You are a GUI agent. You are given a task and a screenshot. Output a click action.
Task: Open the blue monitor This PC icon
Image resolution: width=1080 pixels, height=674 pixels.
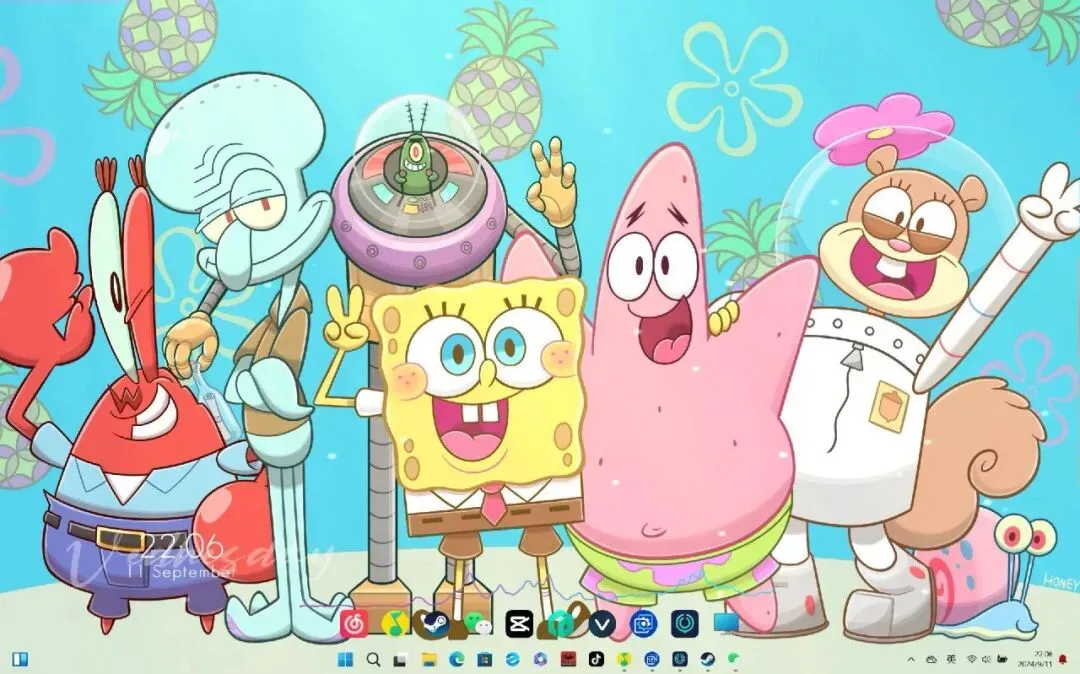tap(726, 623)
